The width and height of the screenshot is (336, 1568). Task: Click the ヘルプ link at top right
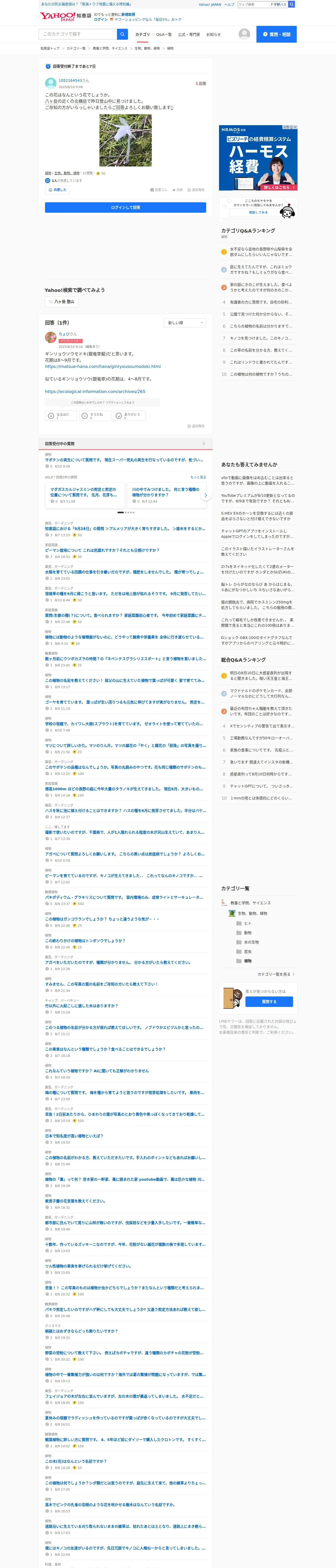tap(229, 4)
